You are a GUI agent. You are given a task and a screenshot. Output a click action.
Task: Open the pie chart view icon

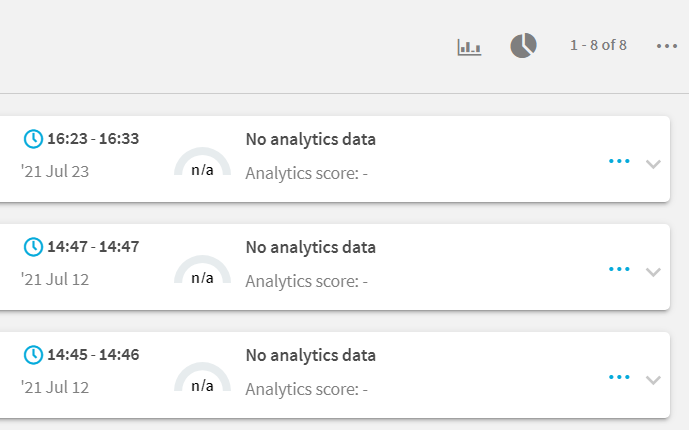point(523,45)
